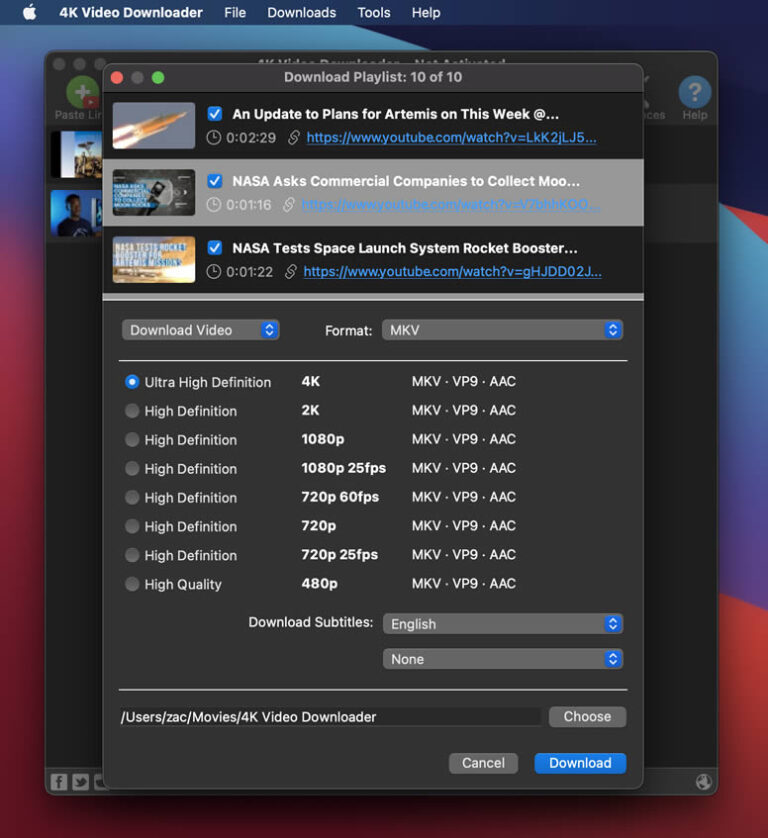This screenshot has height=838, width=768.
Task: Open the English subtitles dropdown
Action: [502, 624]
